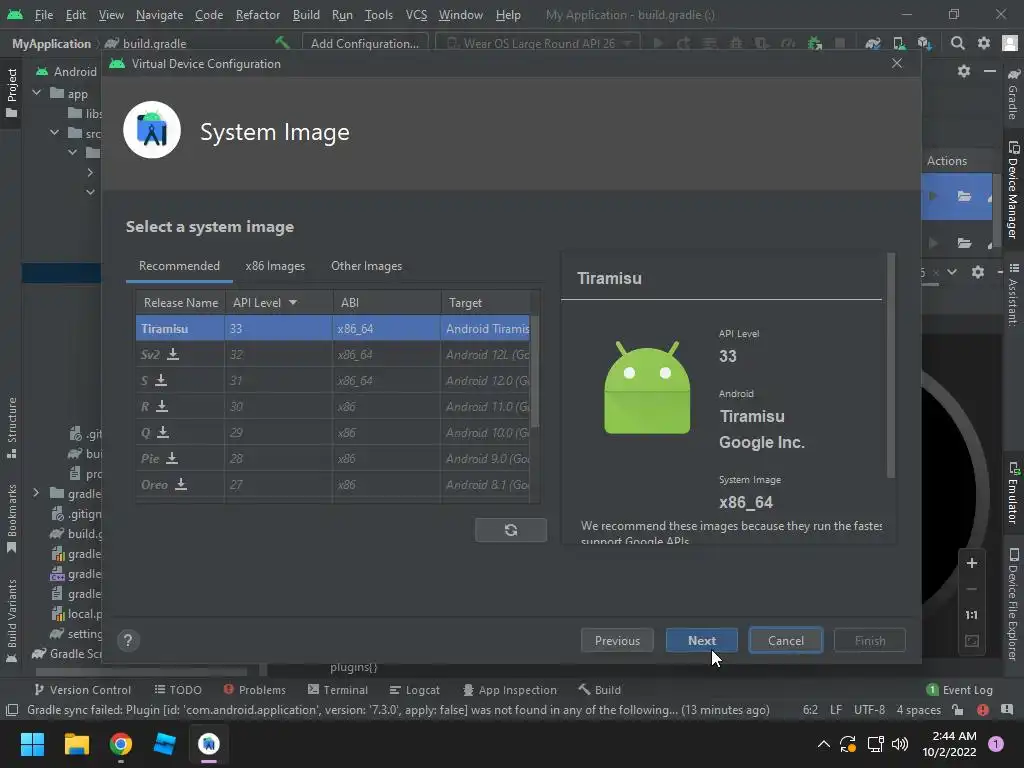Image resolution: width=1024 pixels, height=768 pixels.
Task: Click the emulator 1:1 actual size button
Action: (972, 615)
